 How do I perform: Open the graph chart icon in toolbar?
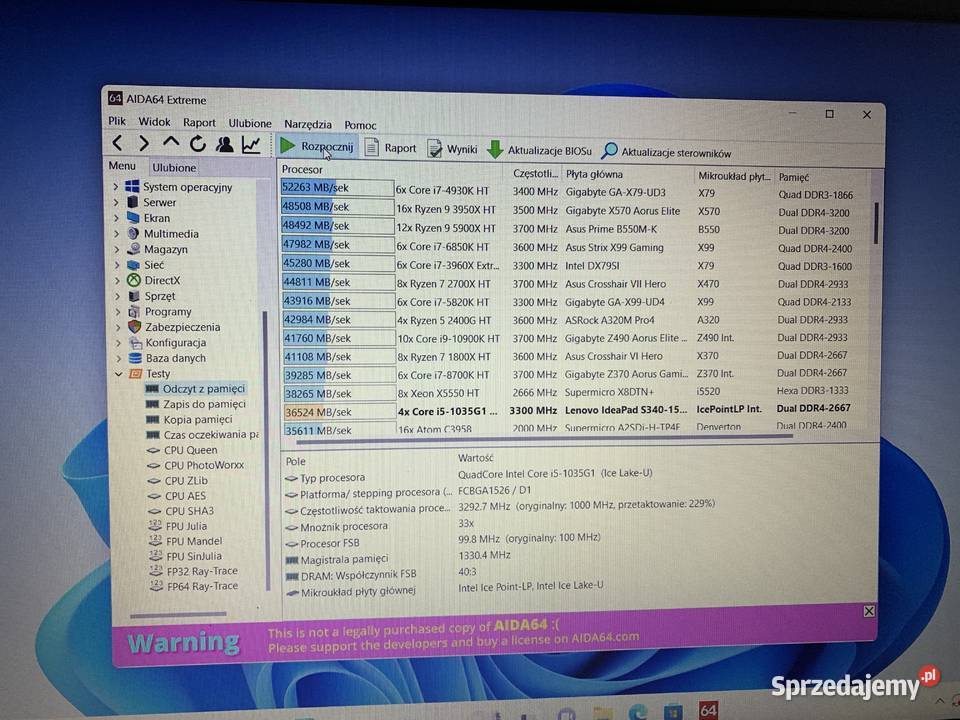251,144
